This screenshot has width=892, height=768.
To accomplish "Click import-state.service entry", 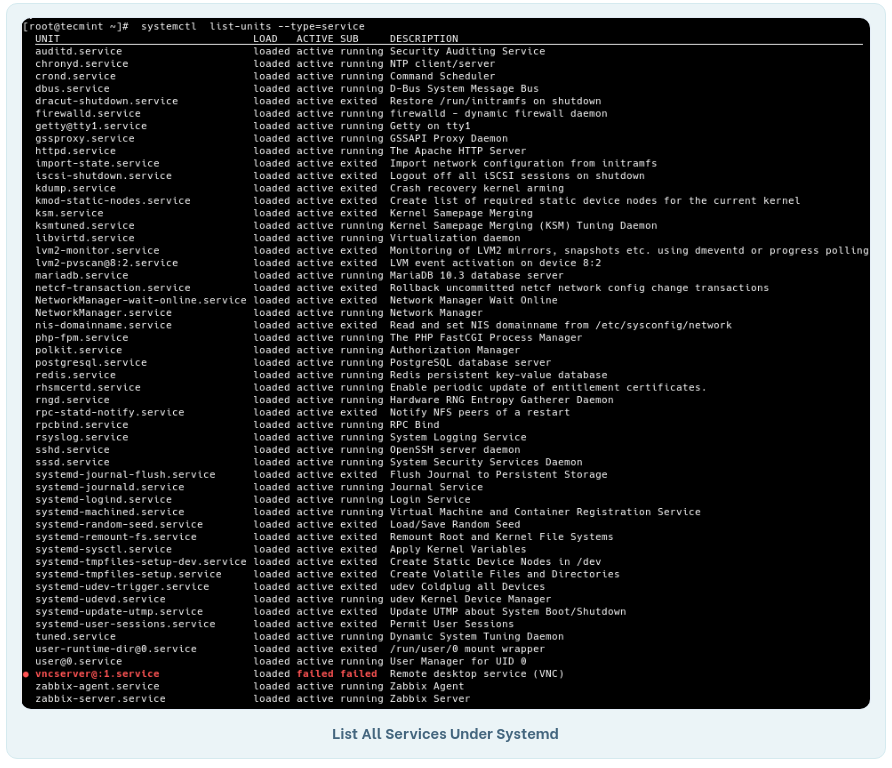I will (x=97, y=163).
